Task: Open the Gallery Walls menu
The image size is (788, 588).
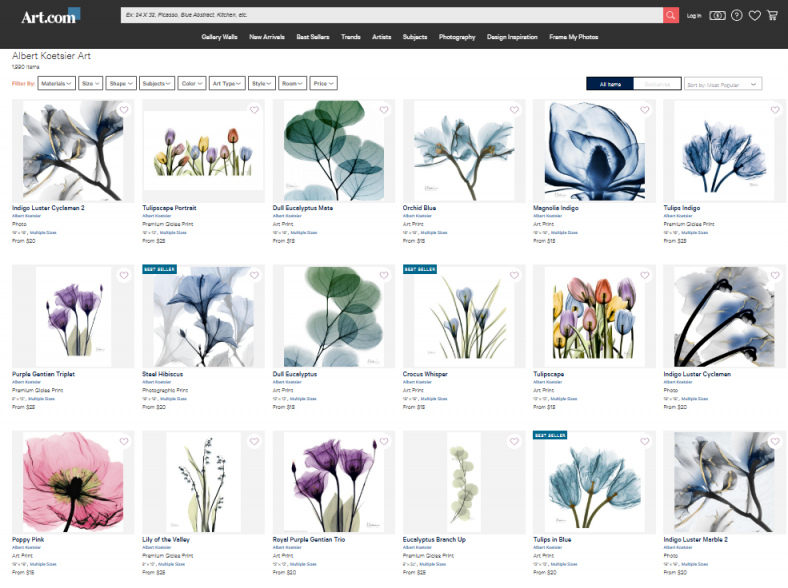Action: coord(219,37)
